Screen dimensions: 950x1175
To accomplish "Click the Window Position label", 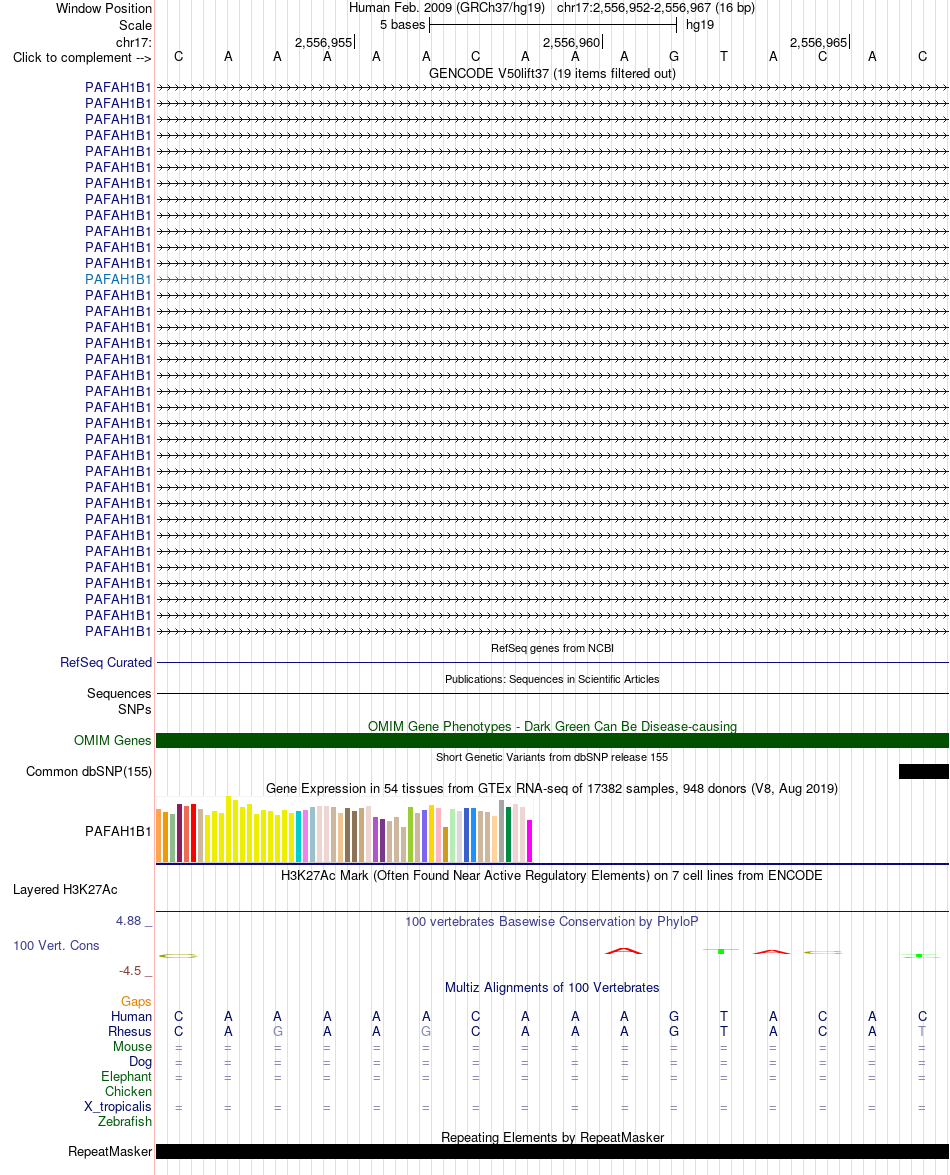I will [103, 8].
